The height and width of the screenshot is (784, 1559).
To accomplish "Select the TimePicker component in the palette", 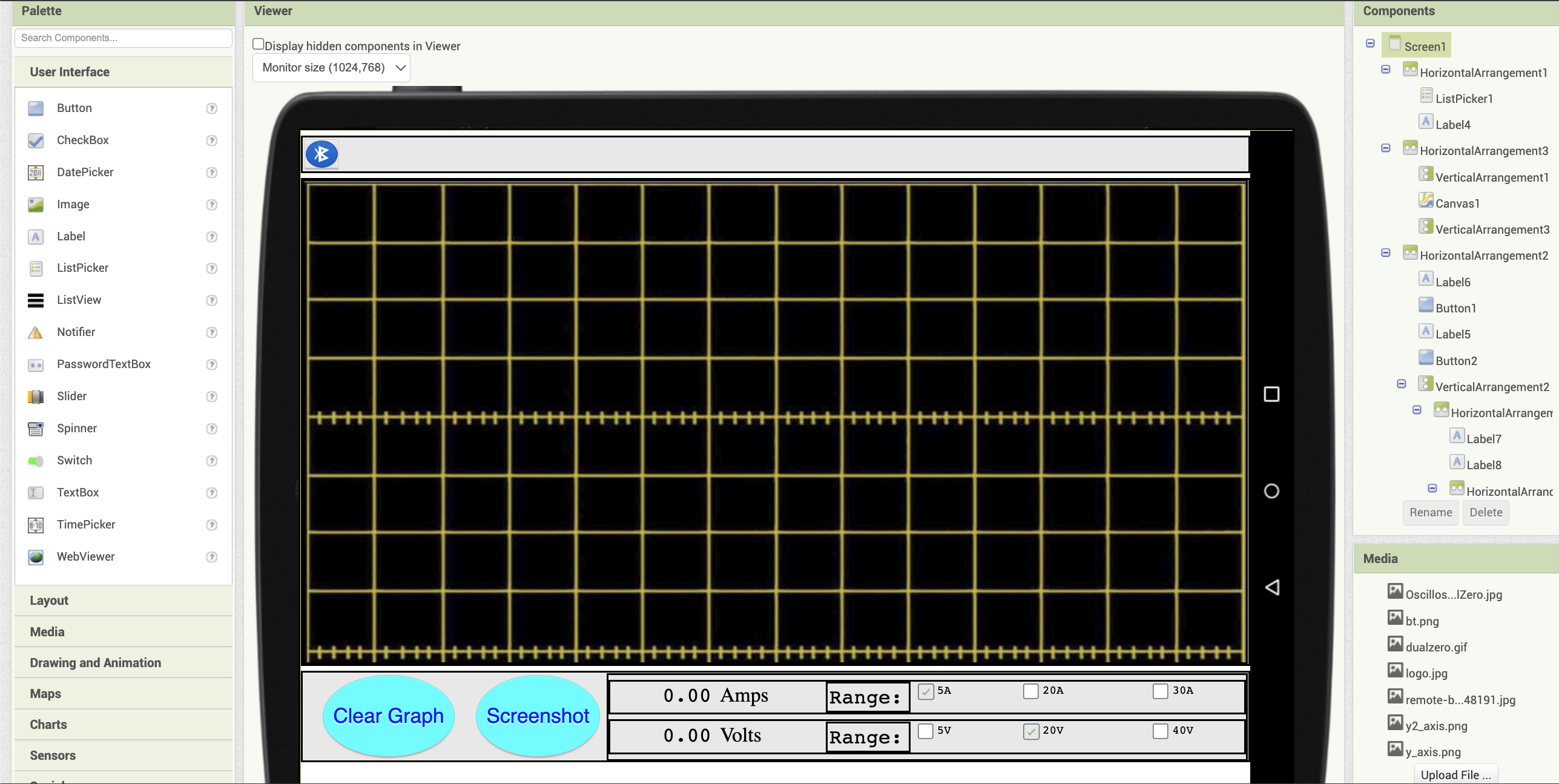I will tap(85, 524).
